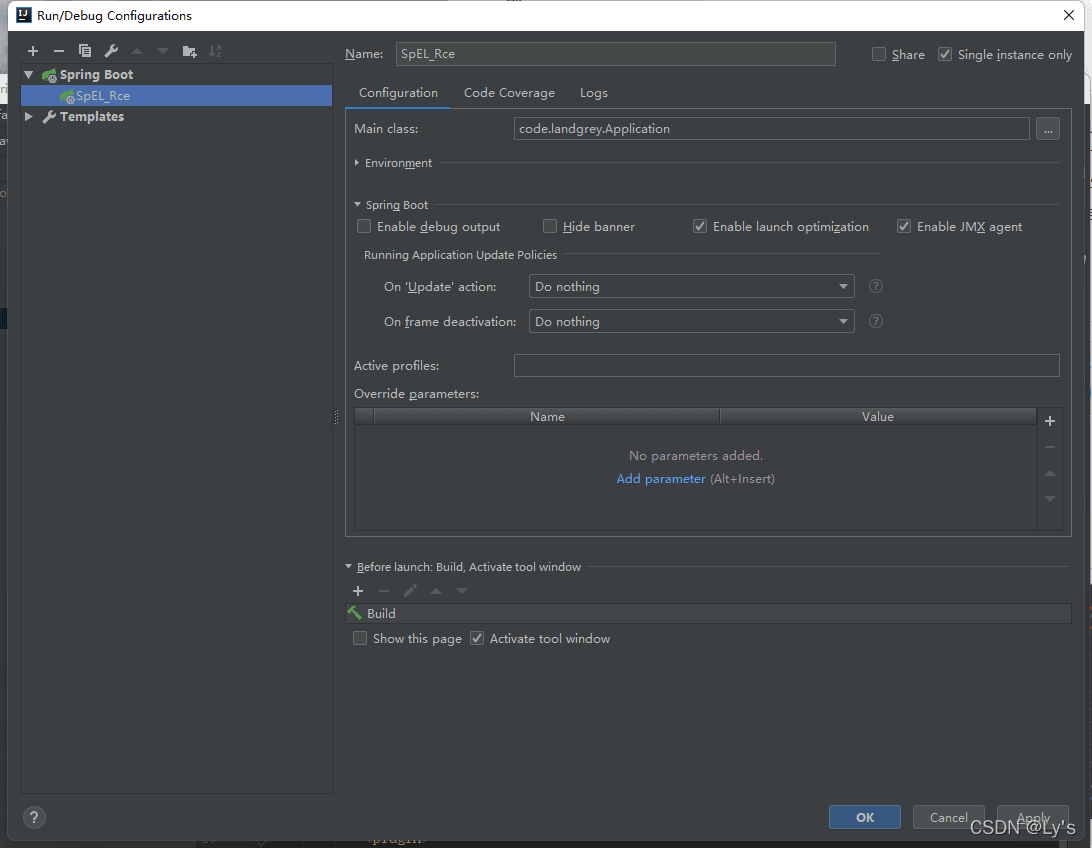Open On 'Update' action dropdown
The width and height of the screenshot is (1092, 848).
pos(692,286)
